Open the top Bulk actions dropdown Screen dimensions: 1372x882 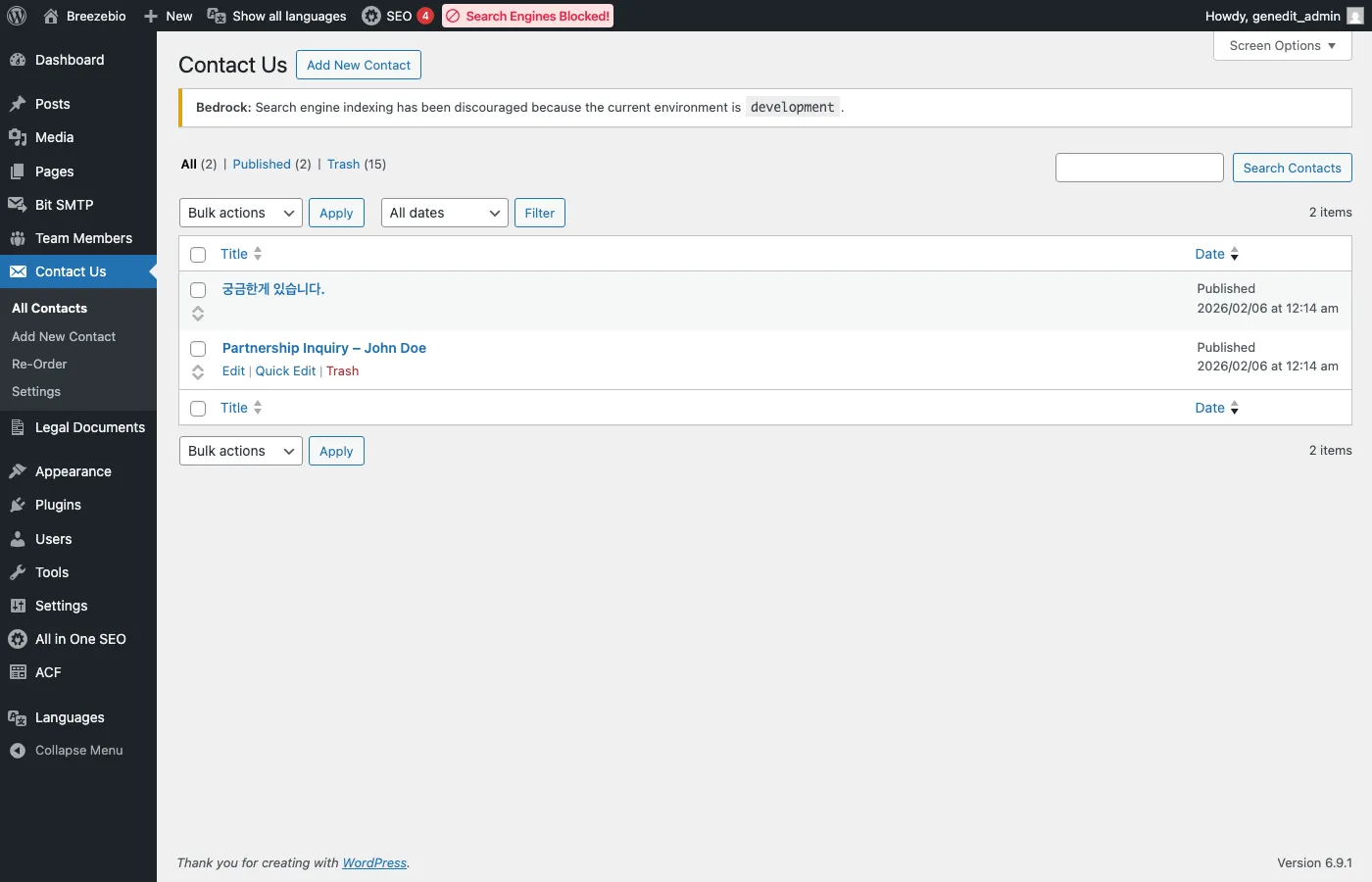tap(240, 213)
